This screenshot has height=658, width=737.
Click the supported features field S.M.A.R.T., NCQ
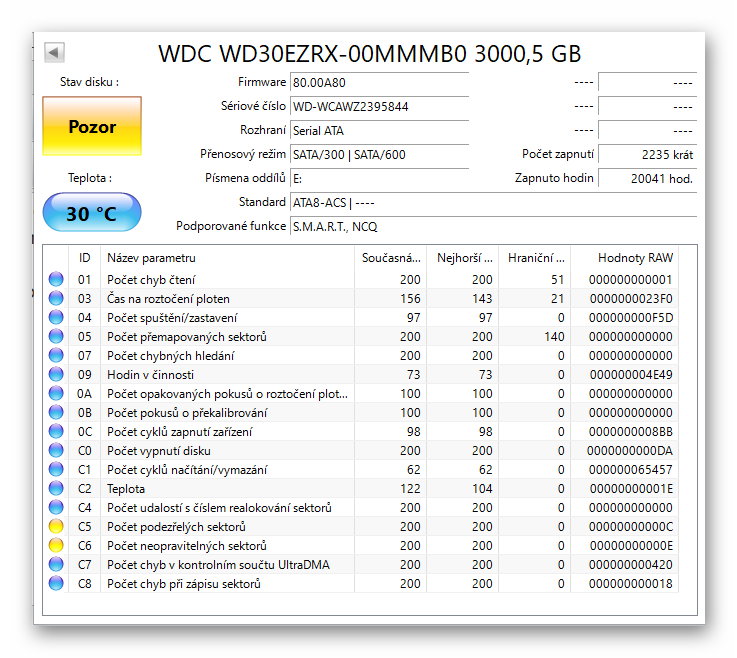[x=494, y=227]
